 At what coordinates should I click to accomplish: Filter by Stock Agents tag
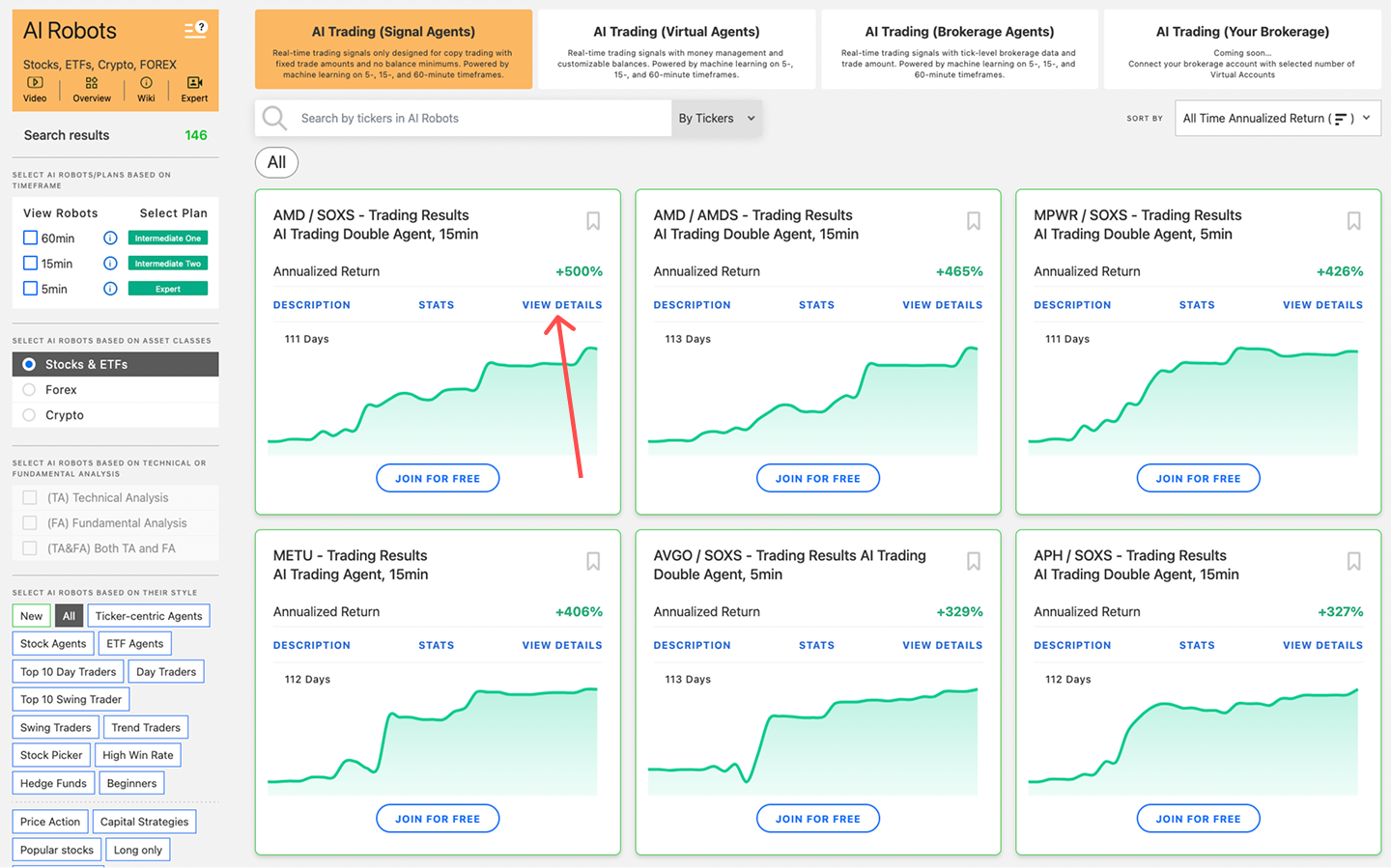coord(53,643)
